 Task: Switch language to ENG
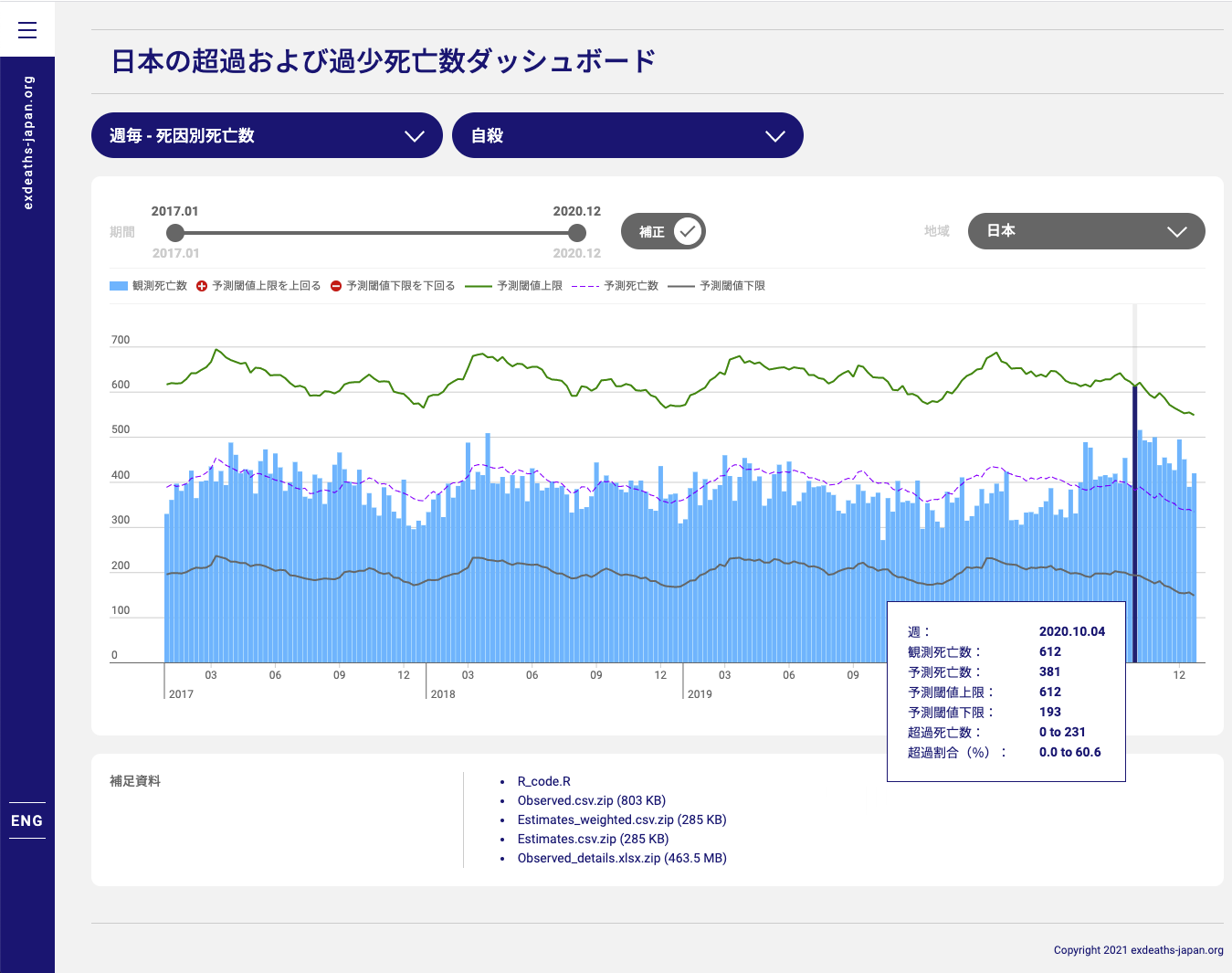(27, 820)
